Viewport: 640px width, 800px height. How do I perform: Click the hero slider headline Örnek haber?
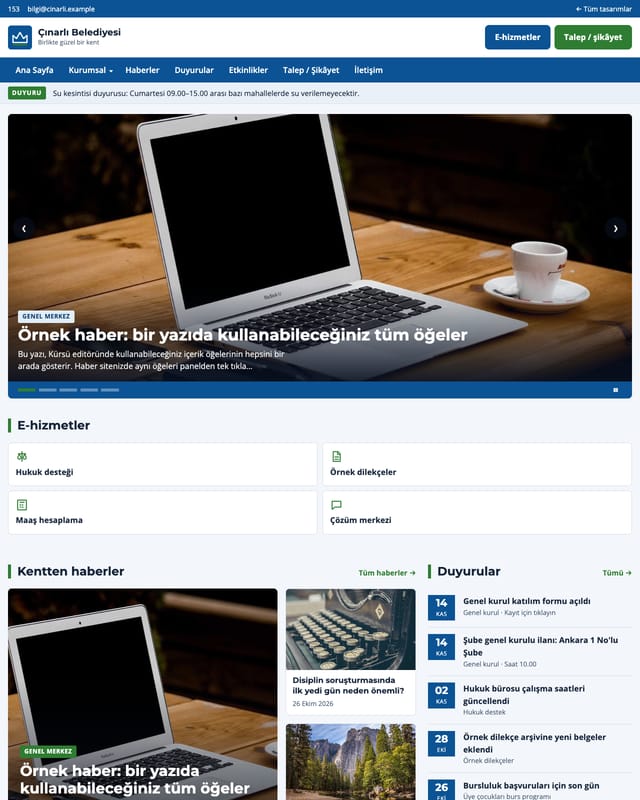point(242,335)
